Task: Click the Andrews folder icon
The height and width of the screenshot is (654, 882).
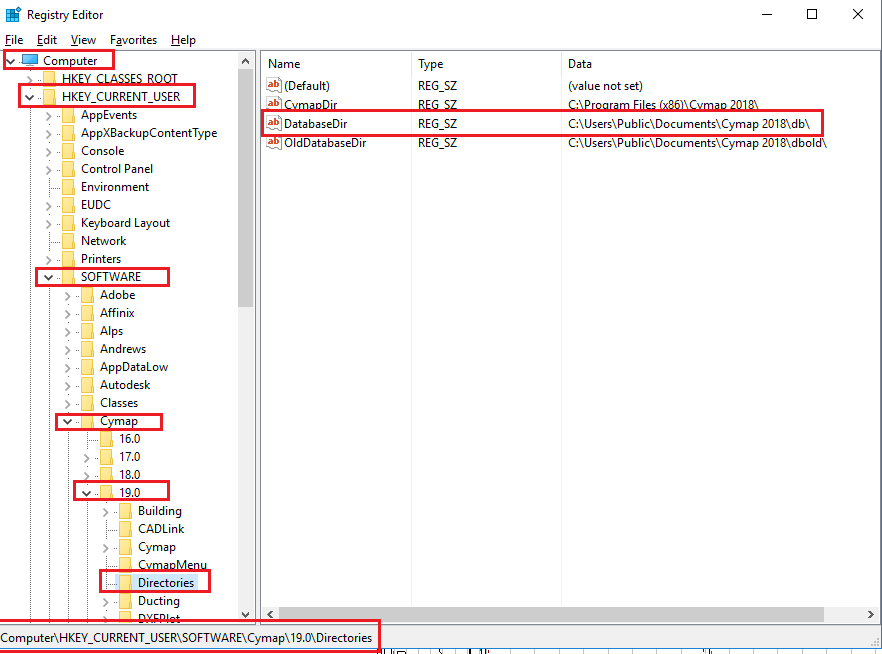Action: click(x=88, y=349)
